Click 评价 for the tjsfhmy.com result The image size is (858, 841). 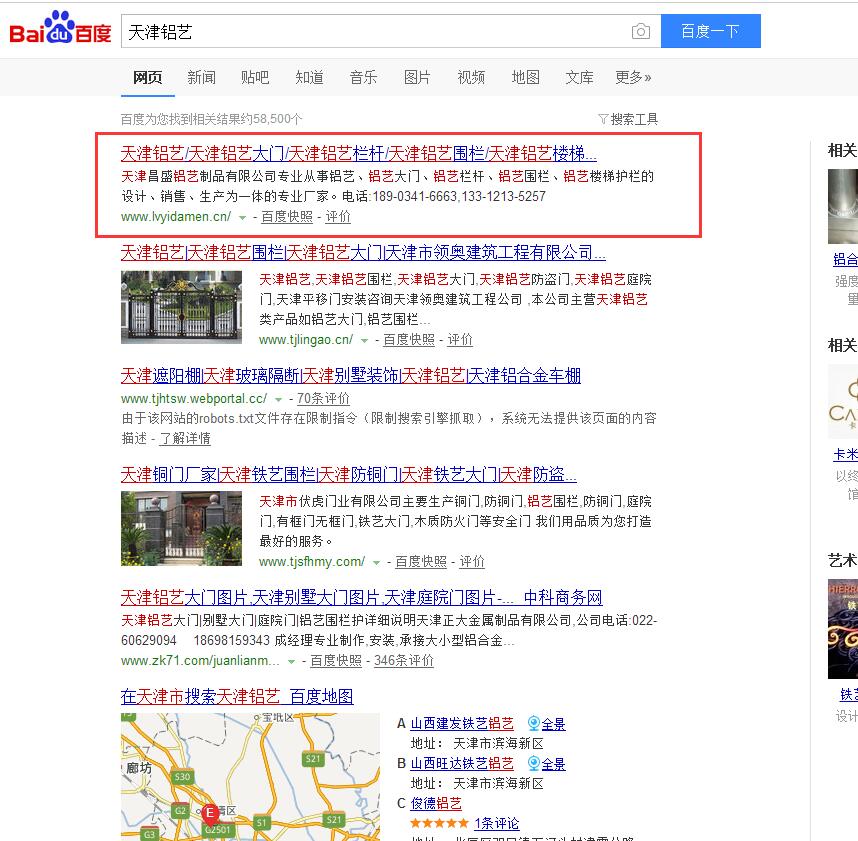click(x=472, y=561)
